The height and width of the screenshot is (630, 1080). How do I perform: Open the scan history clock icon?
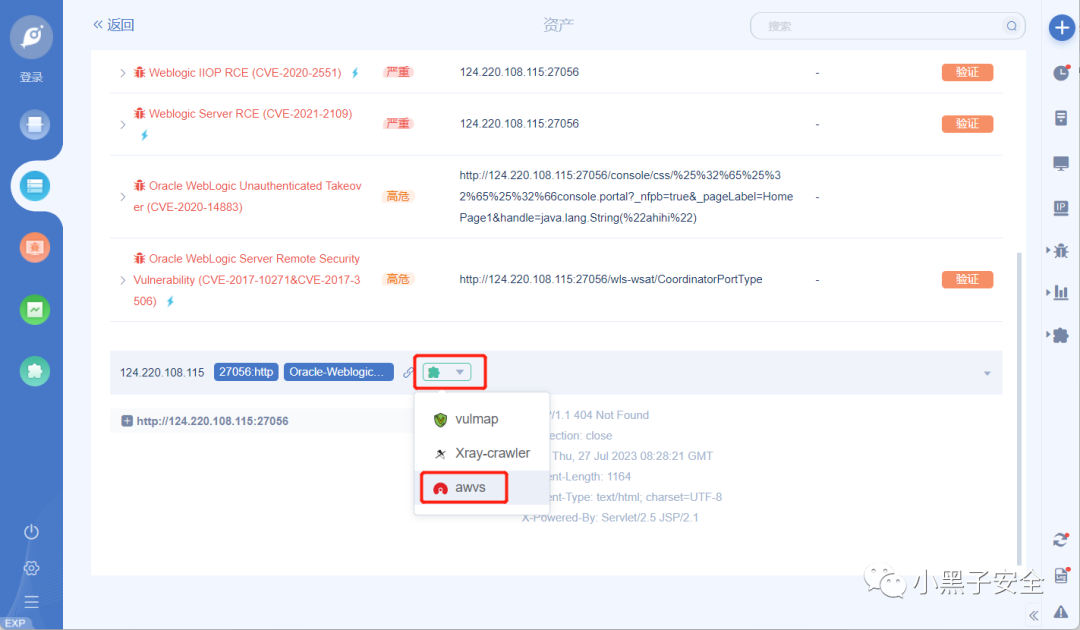point(1061,72)
